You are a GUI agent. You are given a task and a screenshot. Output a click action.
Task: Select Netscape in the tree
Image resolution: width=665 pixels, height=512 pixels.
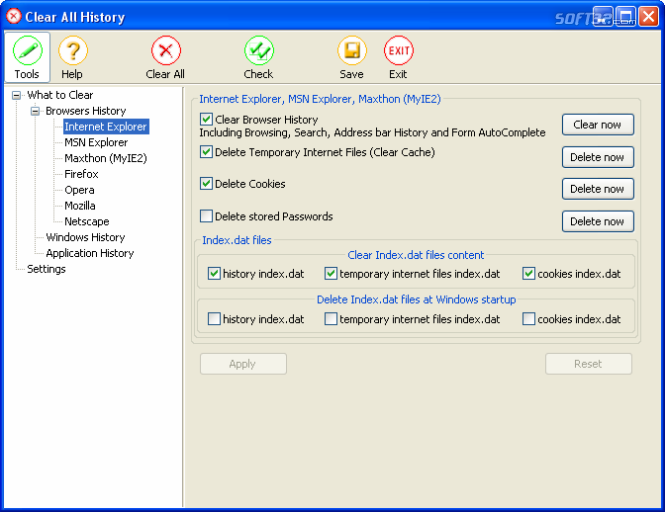tap(87, 221)
